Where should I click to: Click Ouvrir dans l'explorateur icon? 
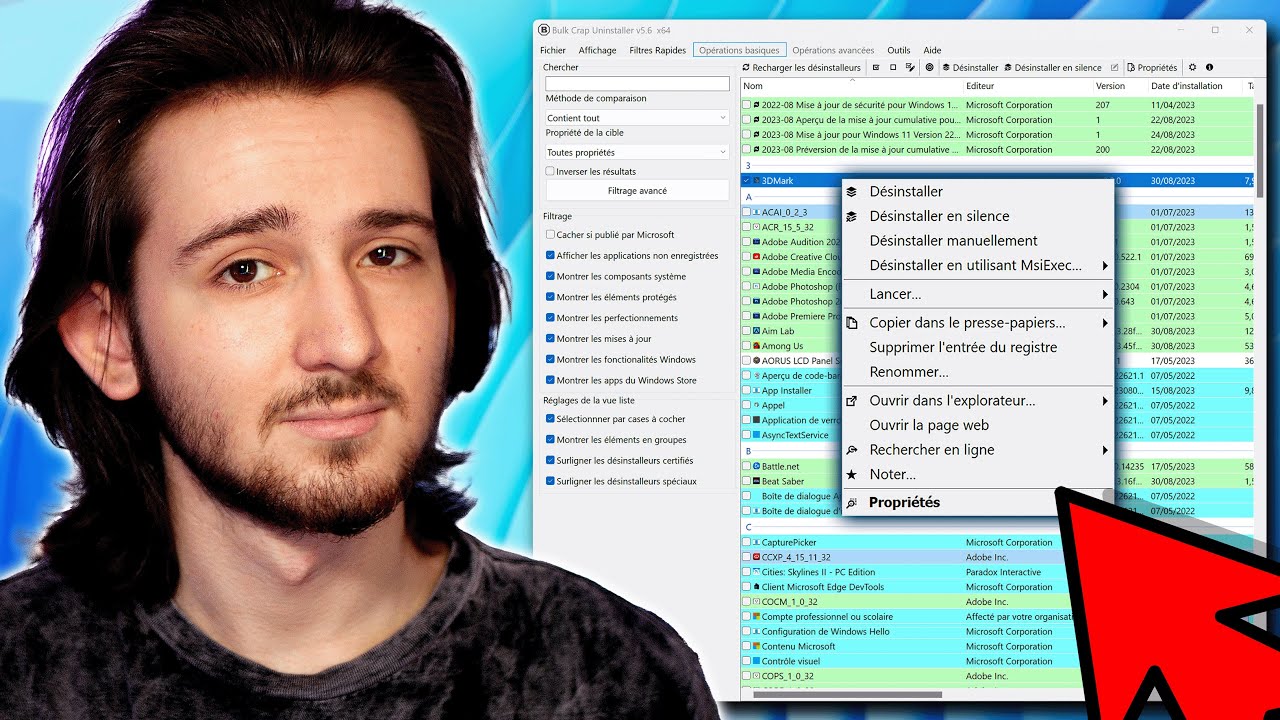pos(852,401)
